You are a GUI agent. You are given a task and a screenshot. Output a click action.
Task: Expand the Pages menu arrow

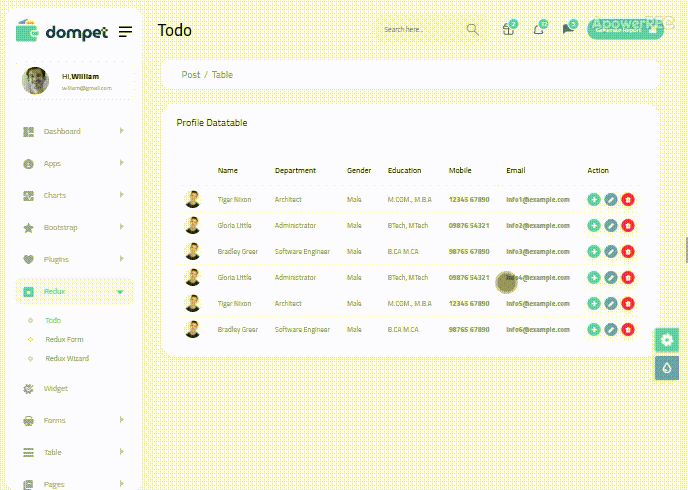(122, 484)
